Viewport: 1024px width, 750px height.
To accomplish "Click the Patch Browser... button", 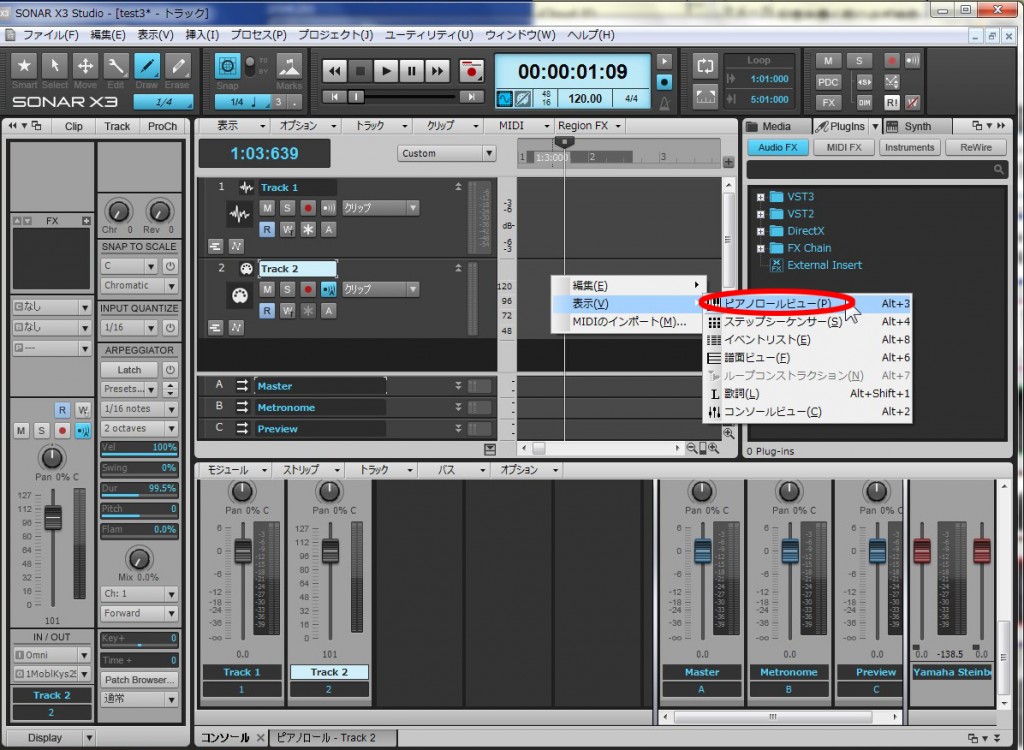I will tap(139, 679).
